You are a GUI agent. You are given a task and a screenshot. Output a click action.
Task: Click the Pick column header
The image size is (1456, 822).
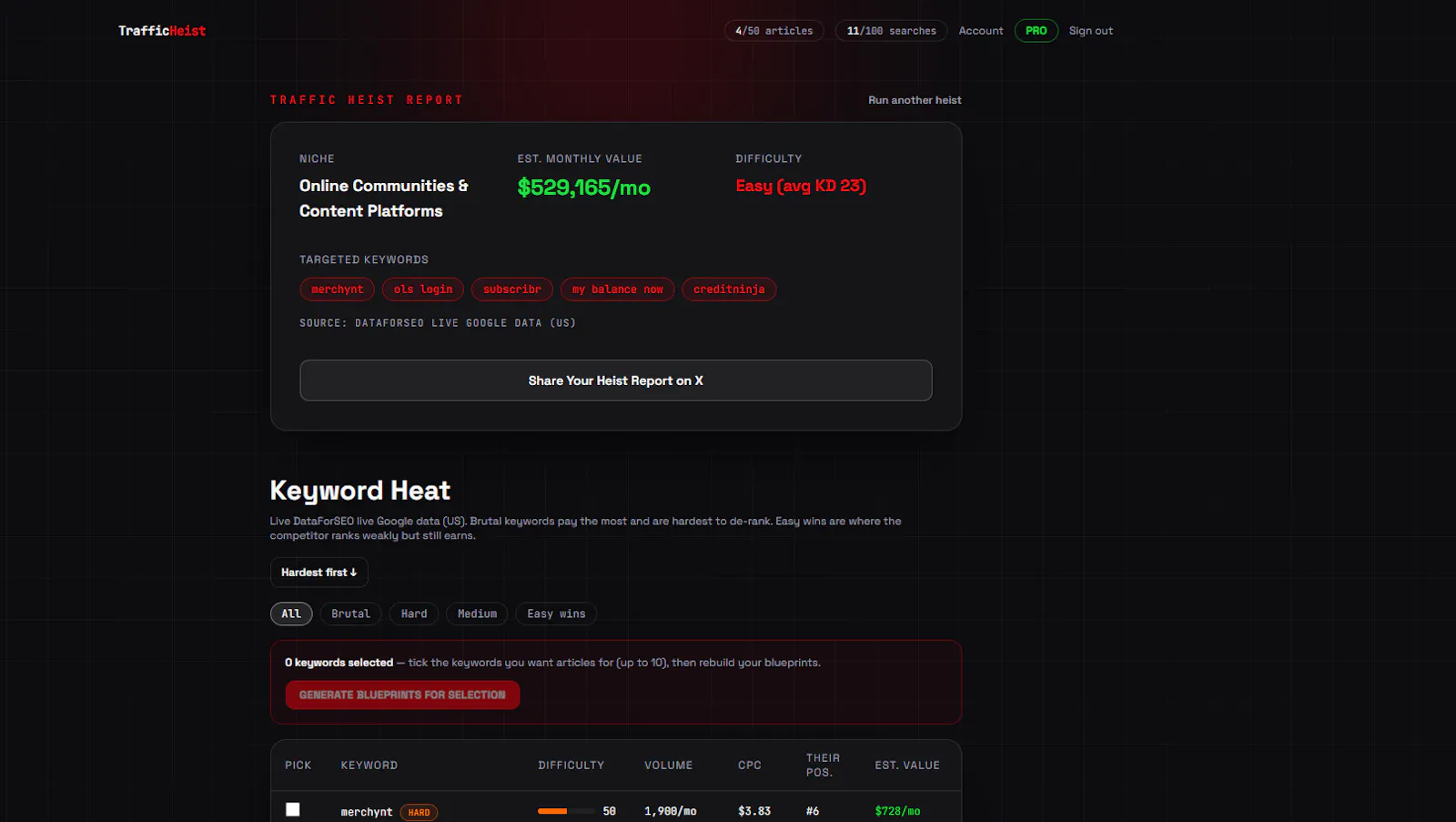tap(298, 766)
